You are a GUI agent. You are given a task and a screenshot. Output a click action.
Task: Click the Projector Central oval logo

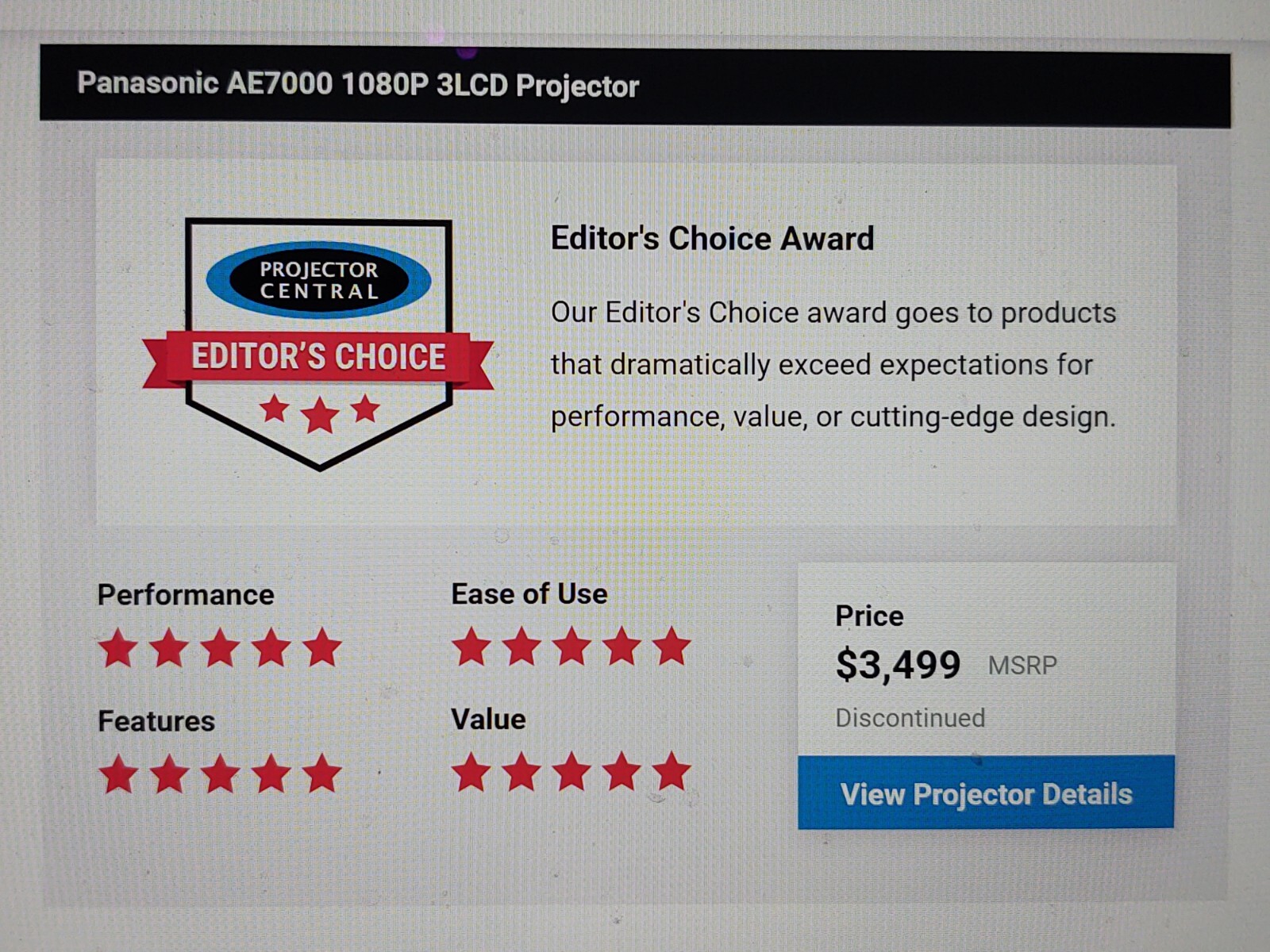318,280
